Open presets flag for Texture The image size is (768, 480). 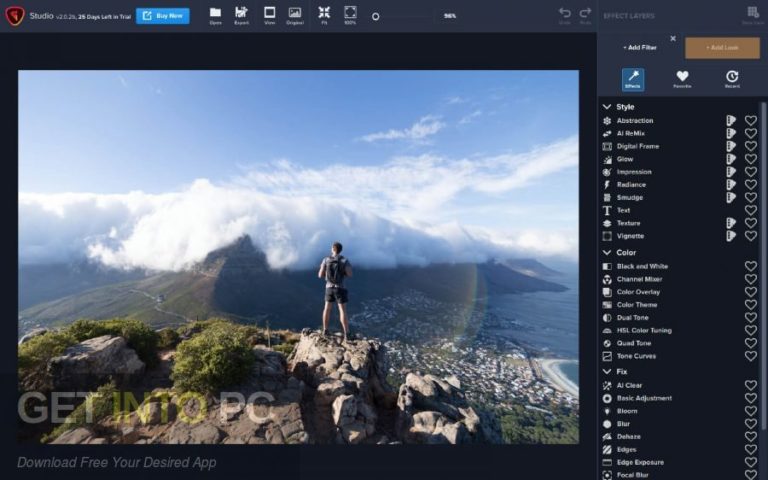[731, 223]
